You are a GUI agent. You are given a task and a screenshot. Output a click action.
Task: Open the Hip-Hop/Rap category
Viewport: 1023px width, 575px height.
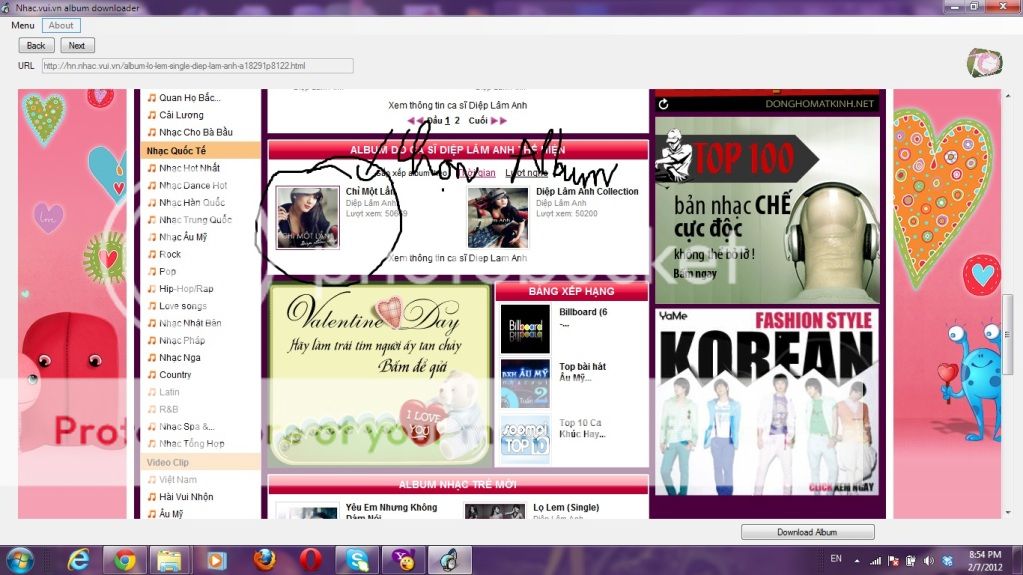tap(186, 288)
